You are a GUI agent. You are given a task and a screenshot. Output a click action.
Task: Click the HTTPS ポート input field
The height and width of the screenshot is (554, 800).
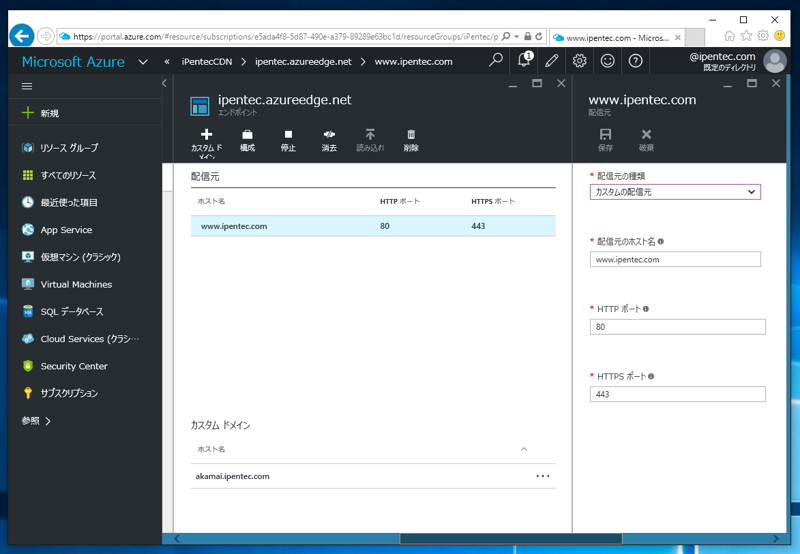(678, 394)
